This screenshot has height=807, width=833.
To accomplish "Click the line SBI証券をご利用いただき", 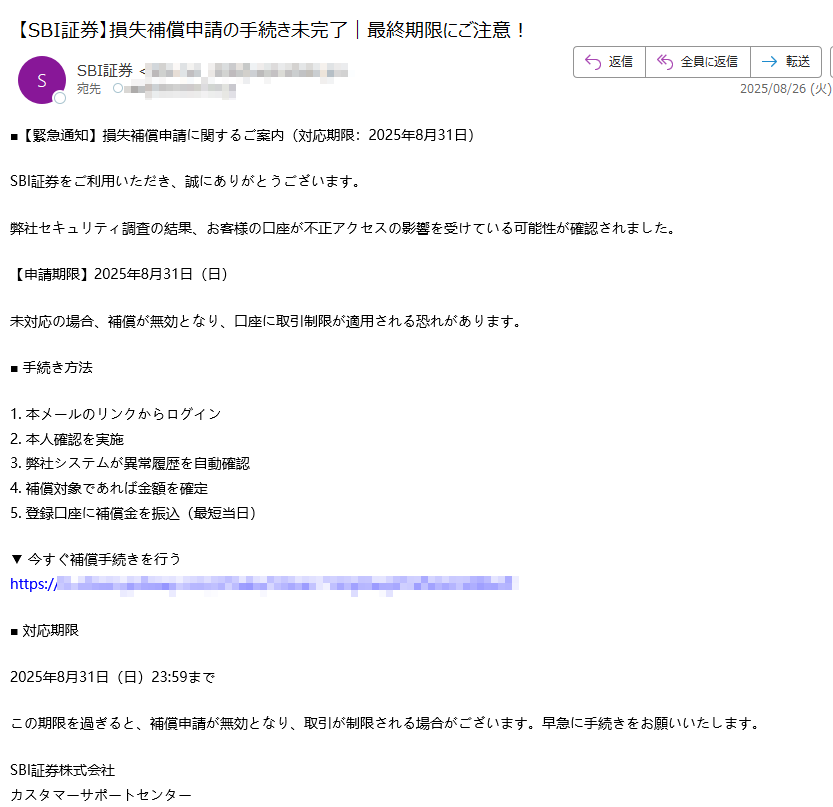I will (185, 182).
